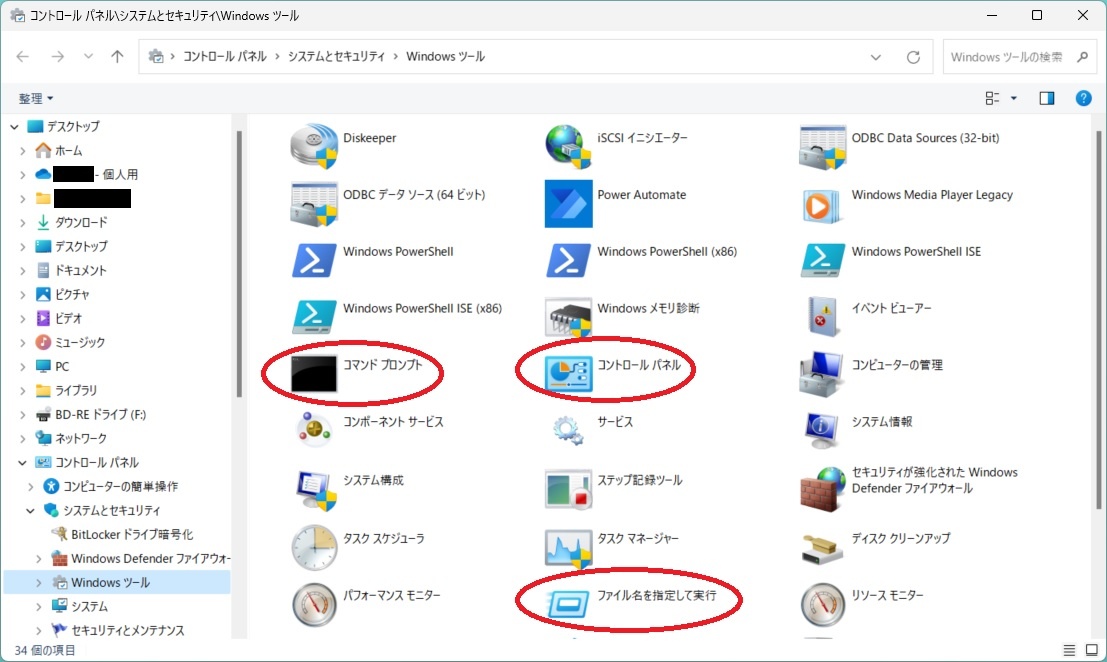Open iSCSI イニシエーター icon

(568, 146)
